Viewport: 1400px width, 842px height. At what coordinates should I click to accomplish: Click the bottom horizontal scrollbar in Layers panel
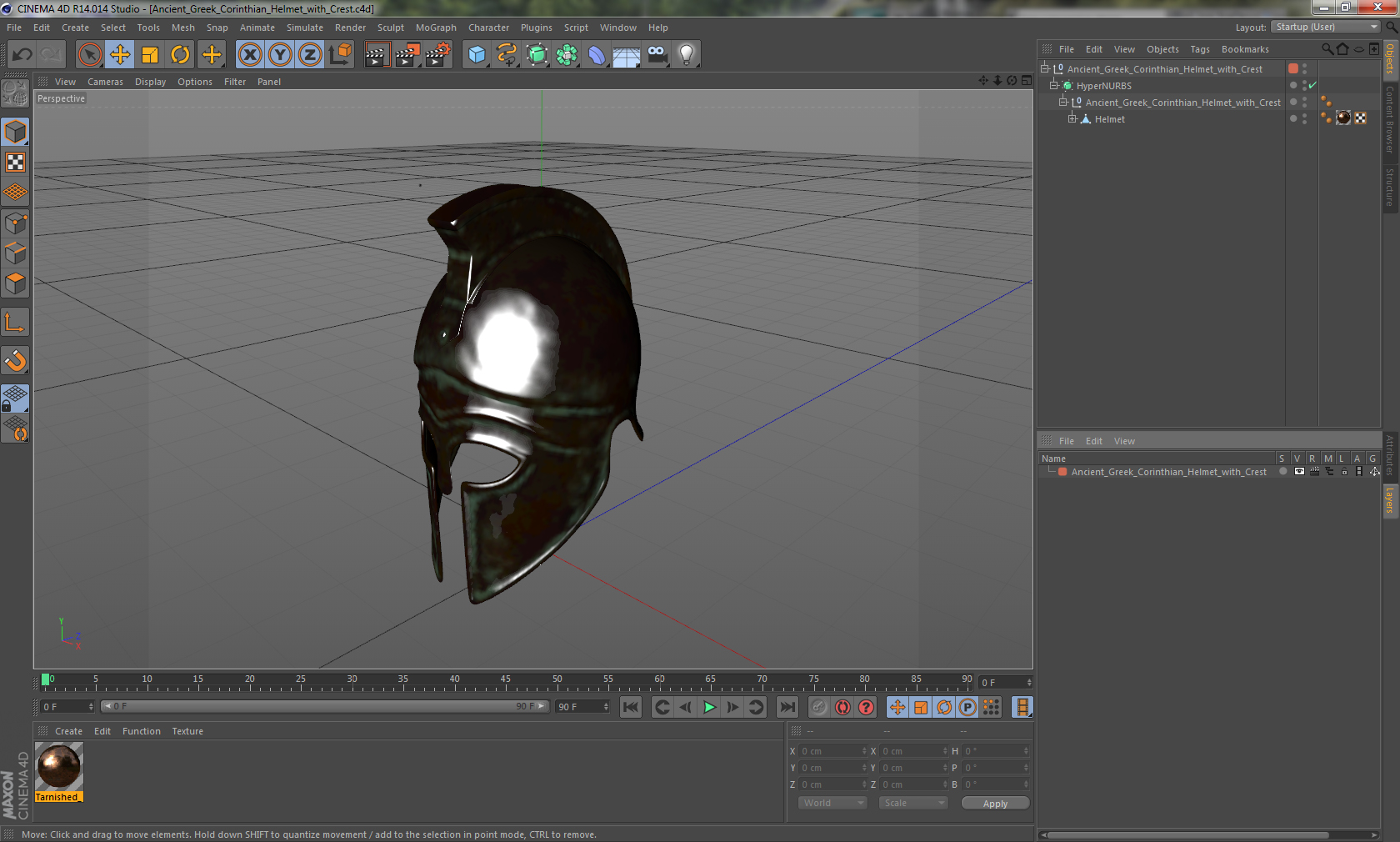[x=1188, y=834]
